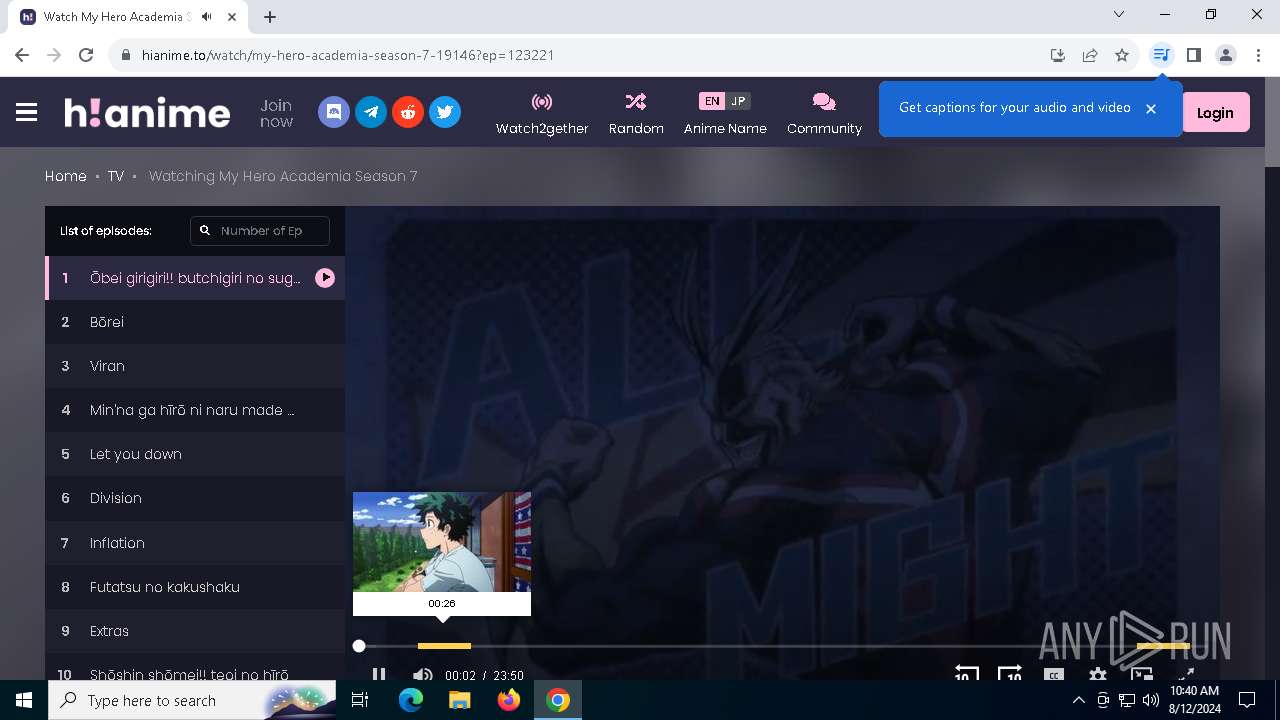Select episode 3 Viran
This screenshot has height=720, width=1280.
195,366
